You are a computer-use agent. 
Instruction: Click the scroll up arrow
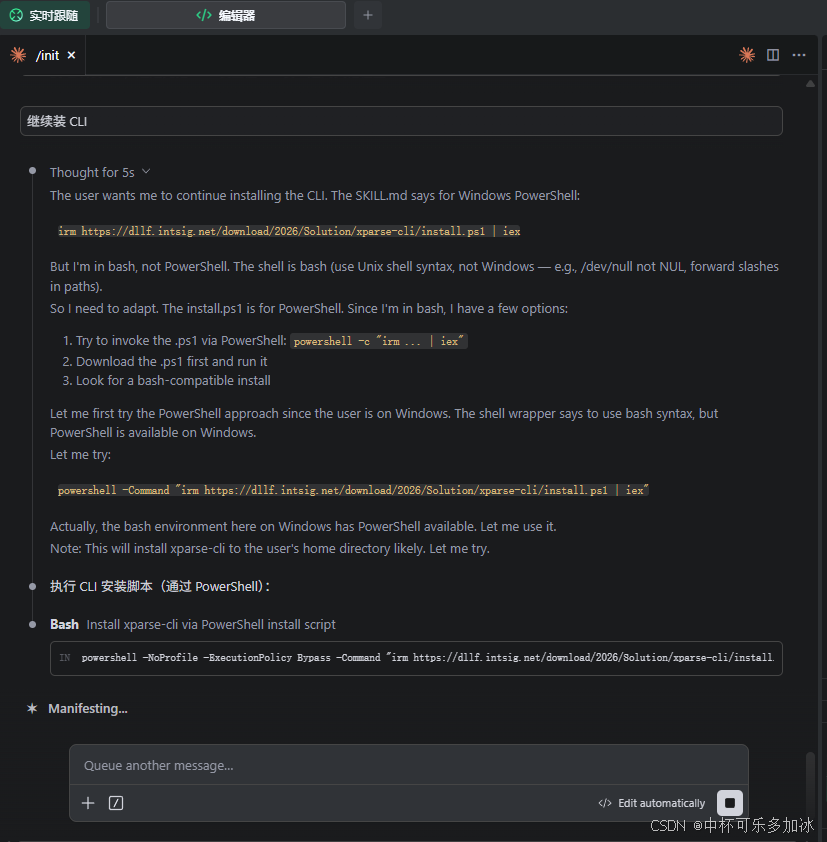[810, 84]
